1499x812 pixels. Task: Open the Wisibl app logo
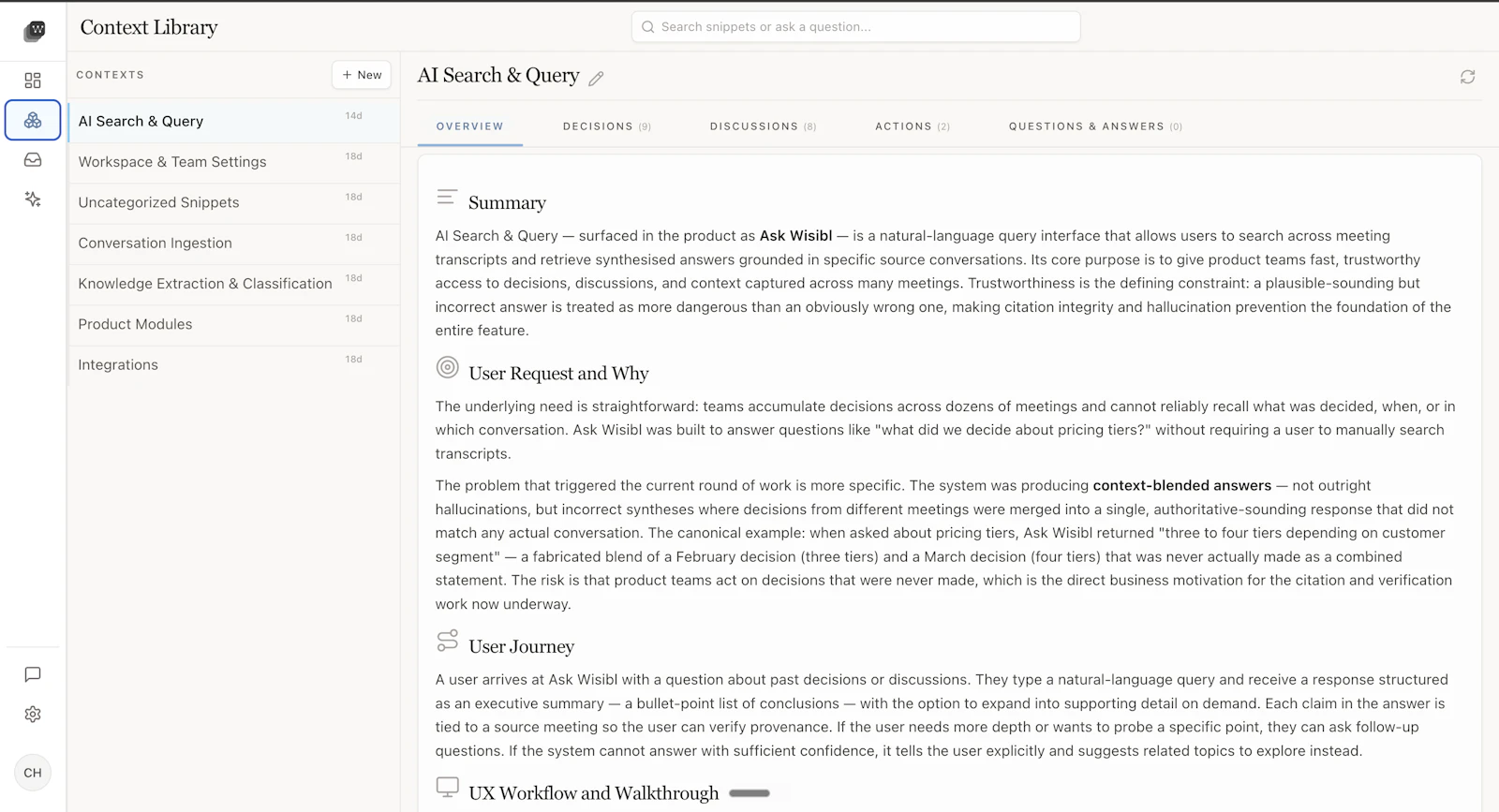[34, 31]
